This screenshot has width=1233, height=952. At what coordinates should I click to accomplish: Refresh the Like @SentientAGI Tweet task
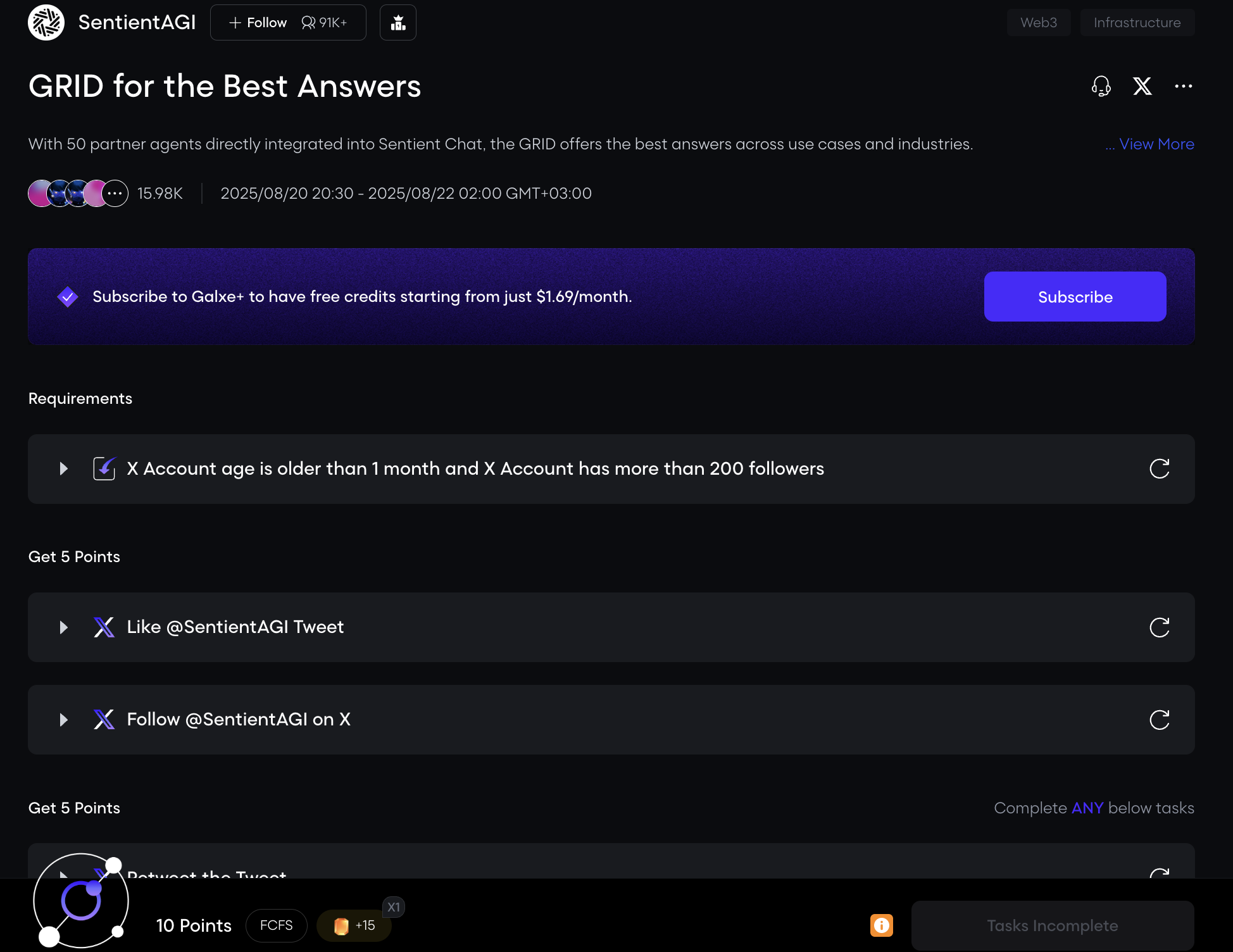1159,627
